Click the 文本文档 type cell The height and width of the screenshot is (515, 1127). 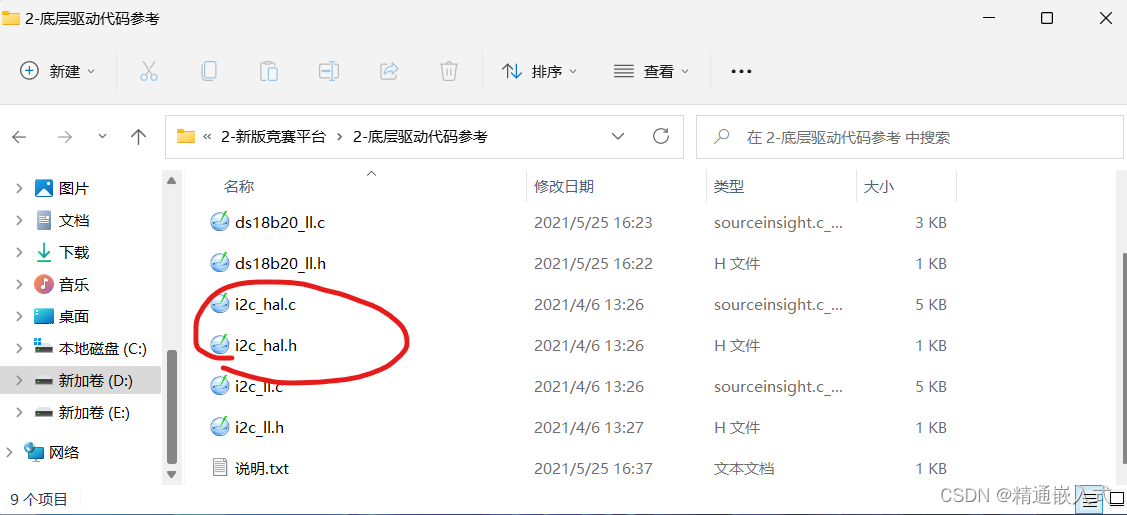pyautogui.click(x=744, y=469)
